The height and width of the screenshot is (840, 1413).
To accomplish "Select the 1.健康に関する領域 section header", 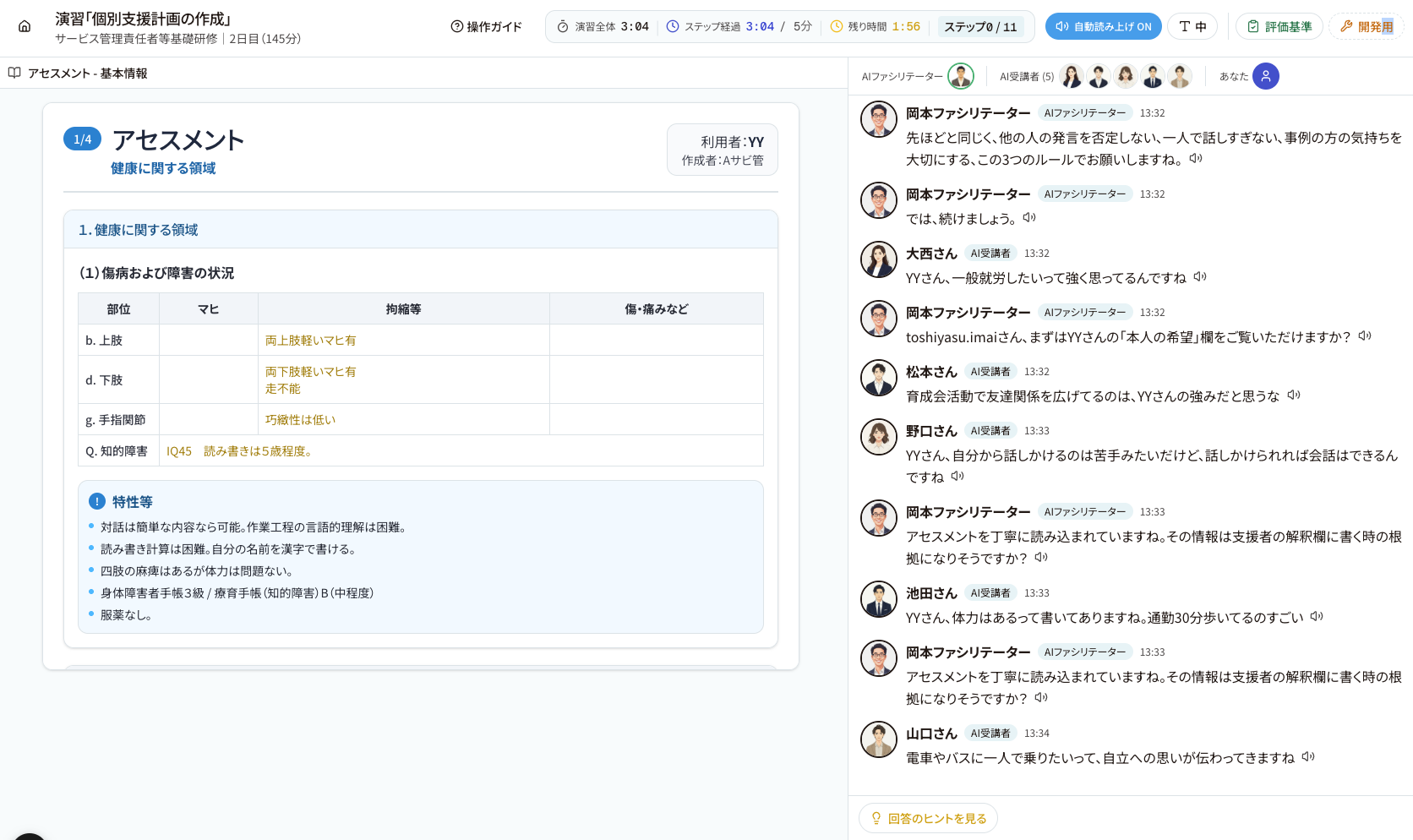I will point(421,230).
